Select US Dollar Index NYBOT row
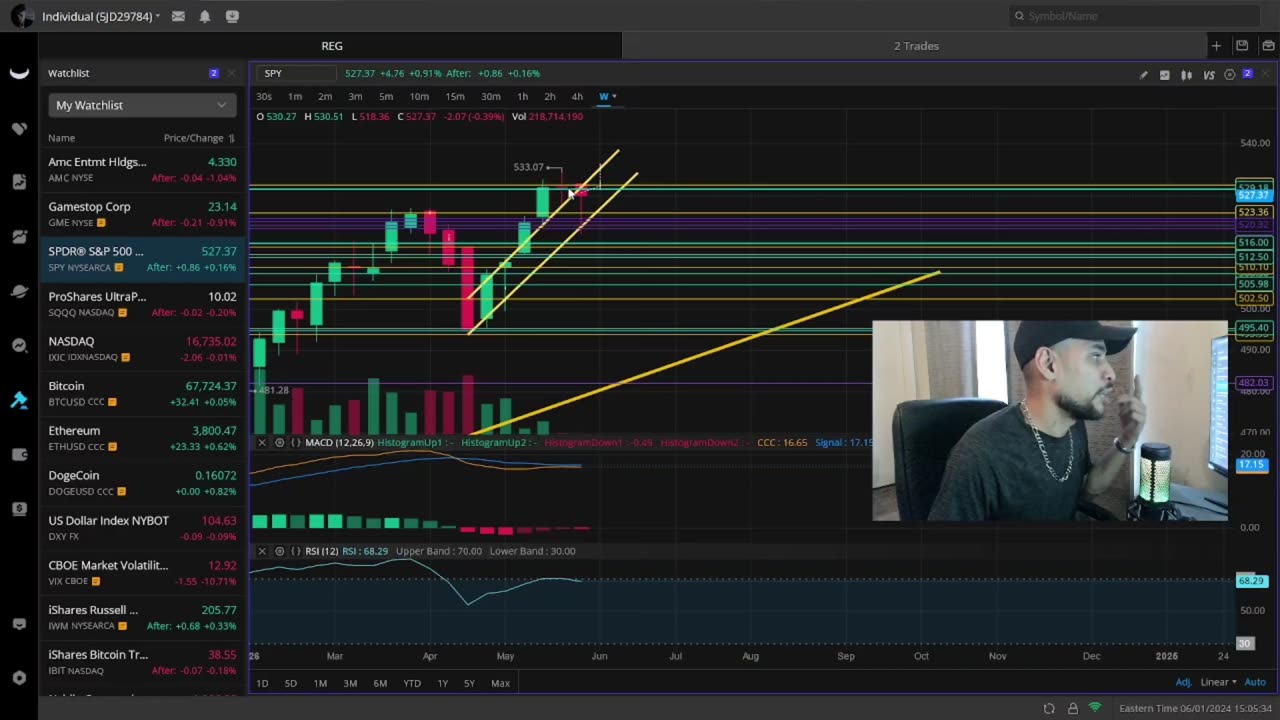This screenshot has width=1280, height=720. (x=142, y=528)
